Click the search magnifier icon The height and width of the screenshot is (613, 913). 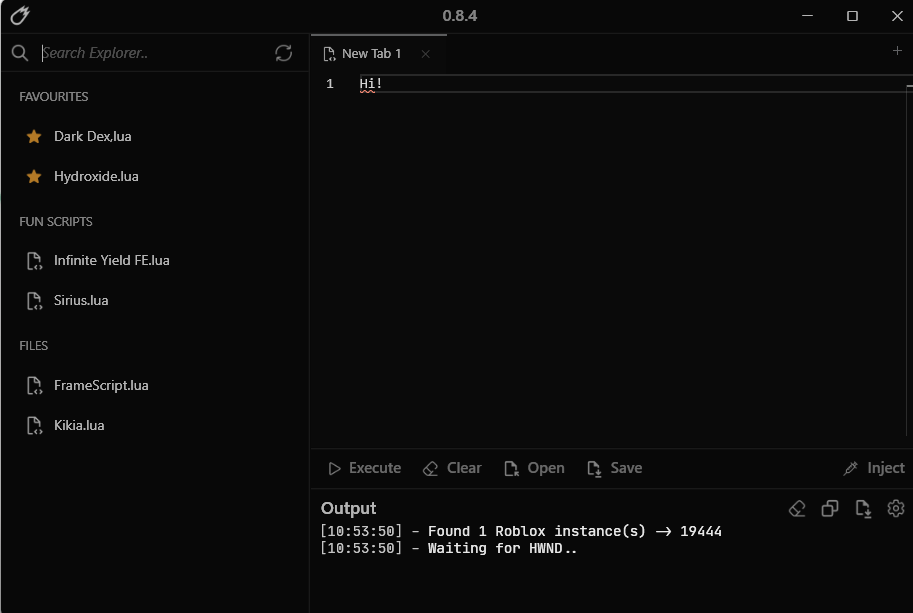click(20, 53)
